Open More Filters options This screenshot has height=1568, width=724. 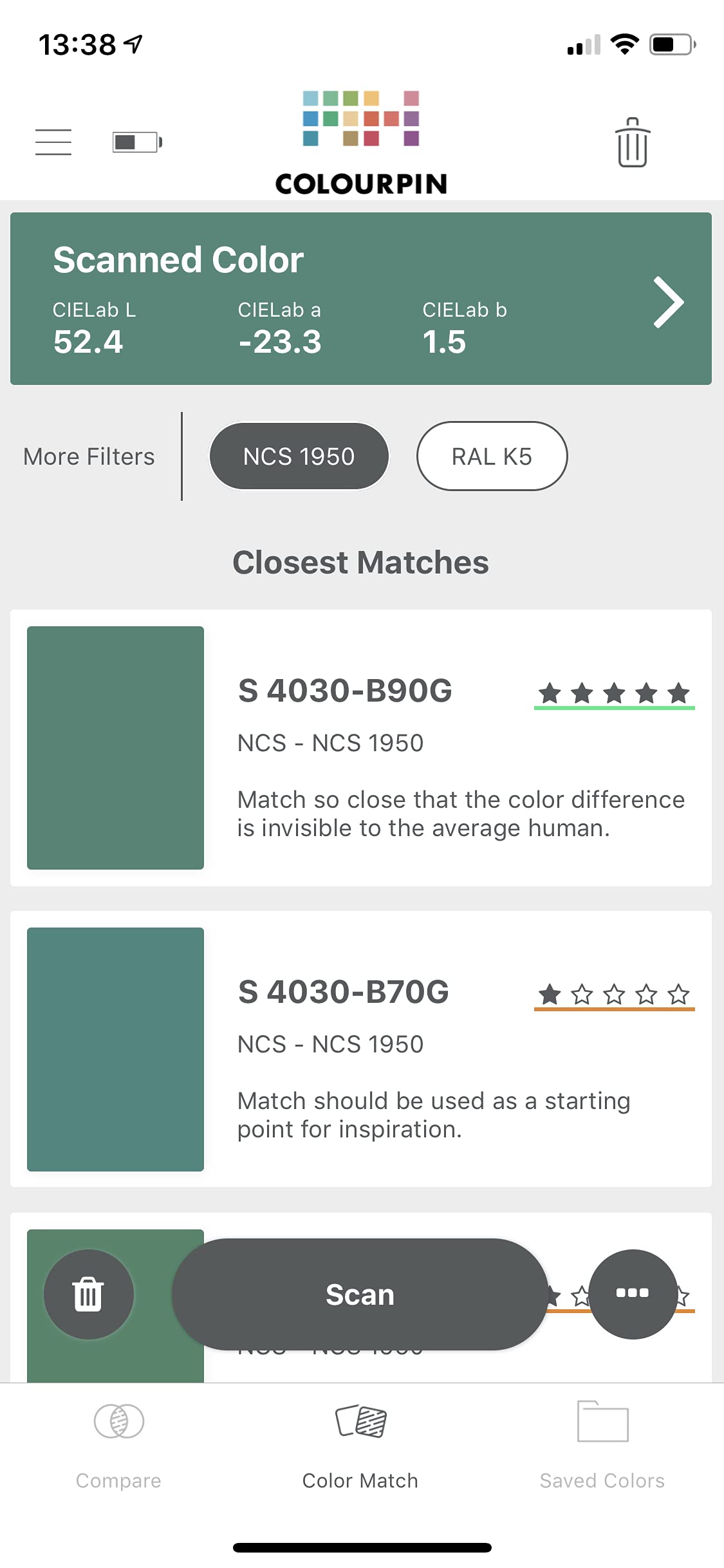89,456
